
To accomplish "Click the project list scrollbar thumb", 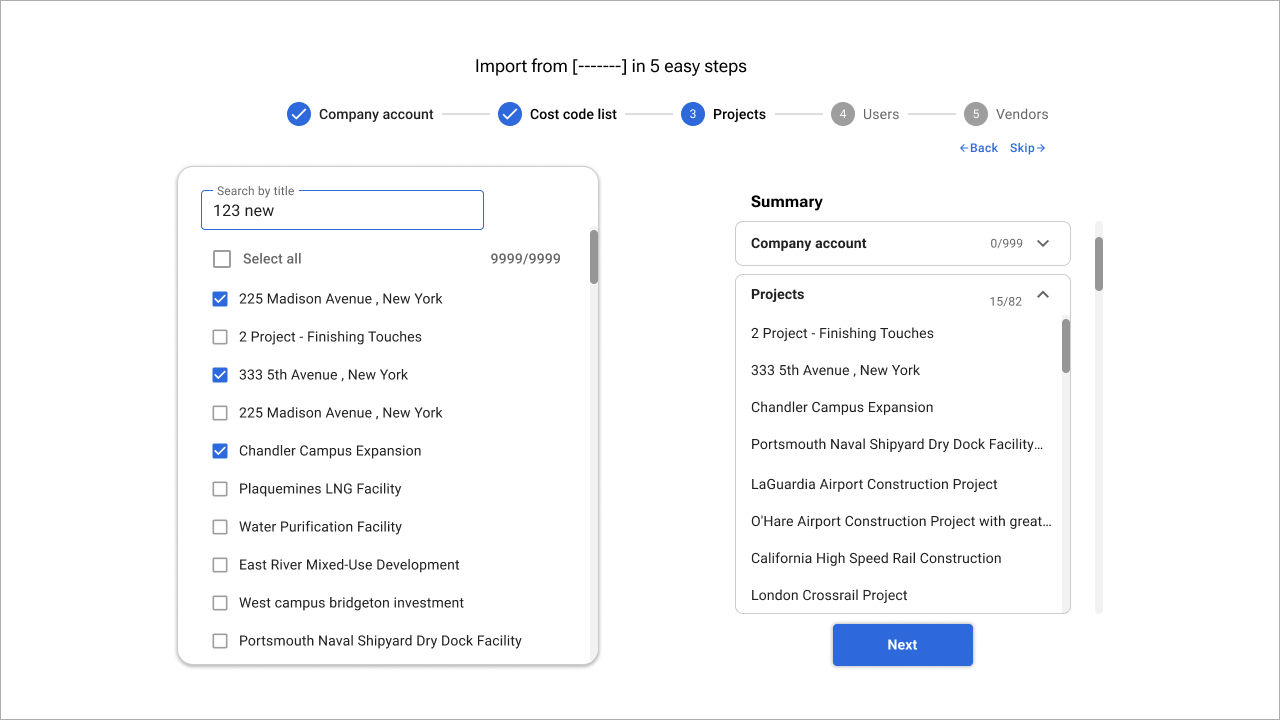I will (x=594, y=257).
